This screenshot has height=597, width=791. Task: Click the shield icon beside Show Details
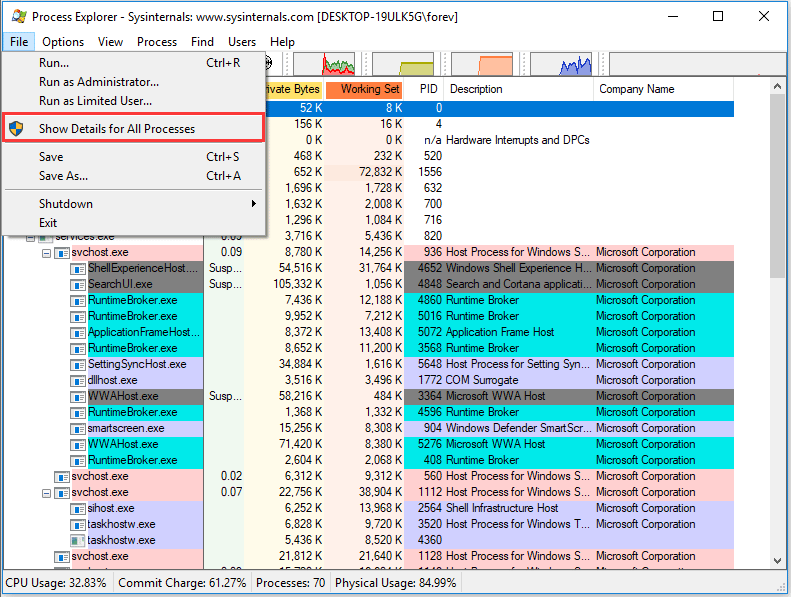click(x=16, y=129)
